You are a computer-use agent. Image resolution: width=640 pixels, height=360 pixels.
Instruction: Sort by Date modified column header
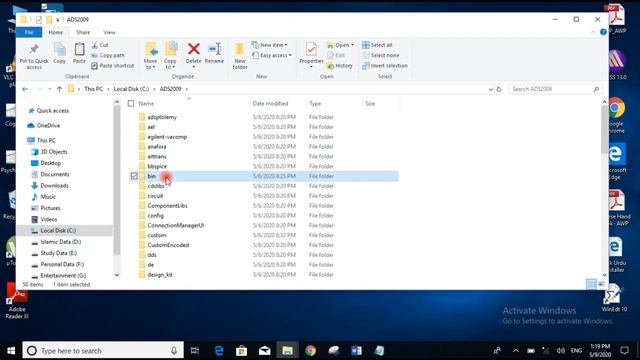(x=270, y=104)
